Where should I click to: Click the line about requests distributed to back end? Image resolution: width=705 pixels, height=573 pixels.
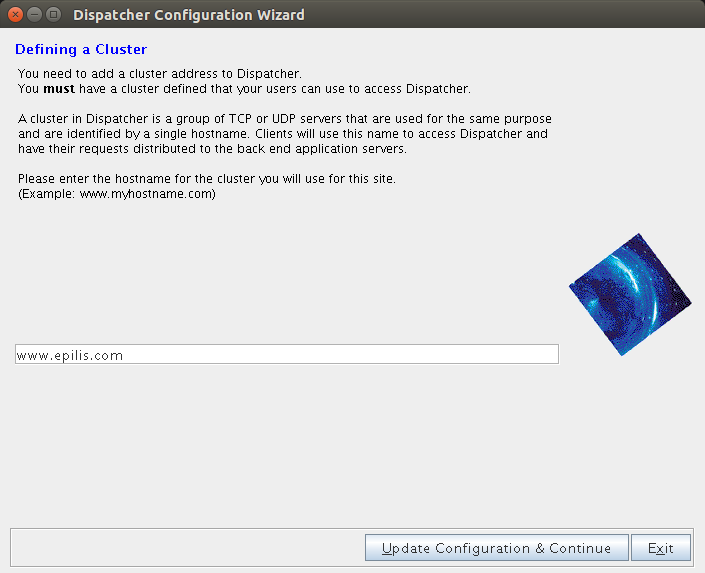212,149
